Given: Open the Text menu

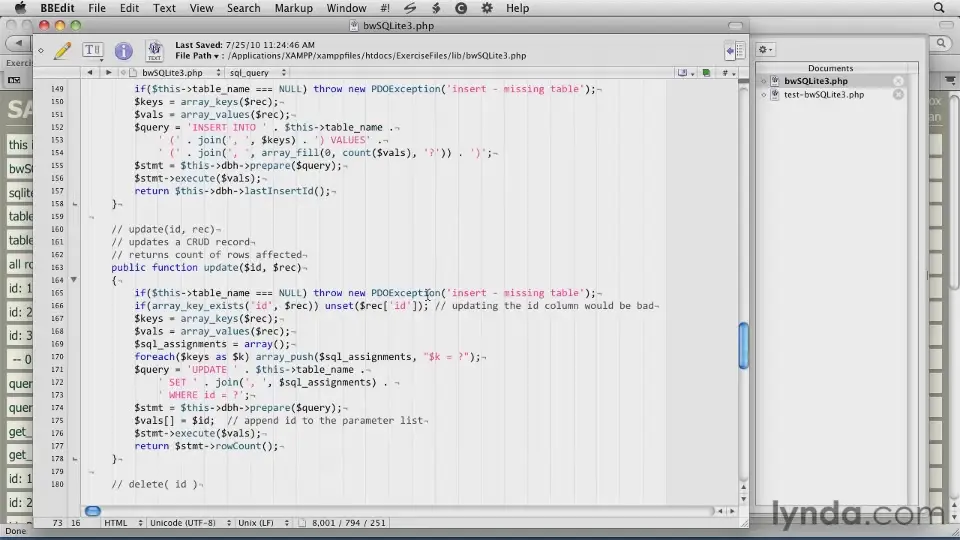Looking at the screenshot, I should coord(164,8).
